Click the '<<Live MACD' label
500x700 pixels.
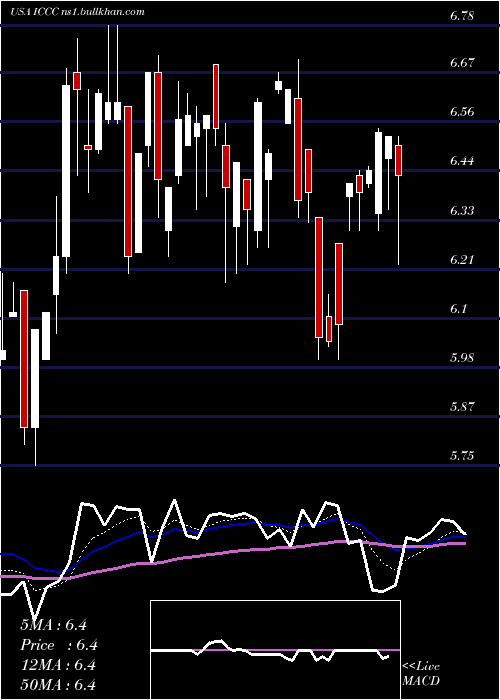421,674
